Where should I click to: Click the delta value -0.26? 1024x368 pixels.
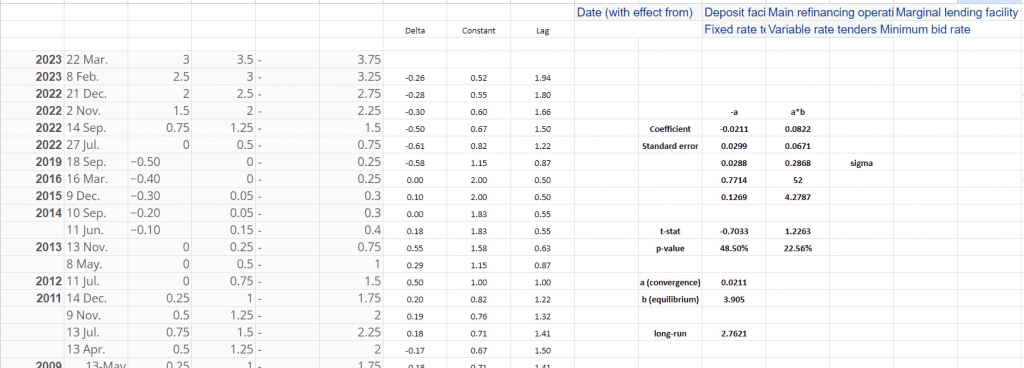tap(415, 78)
